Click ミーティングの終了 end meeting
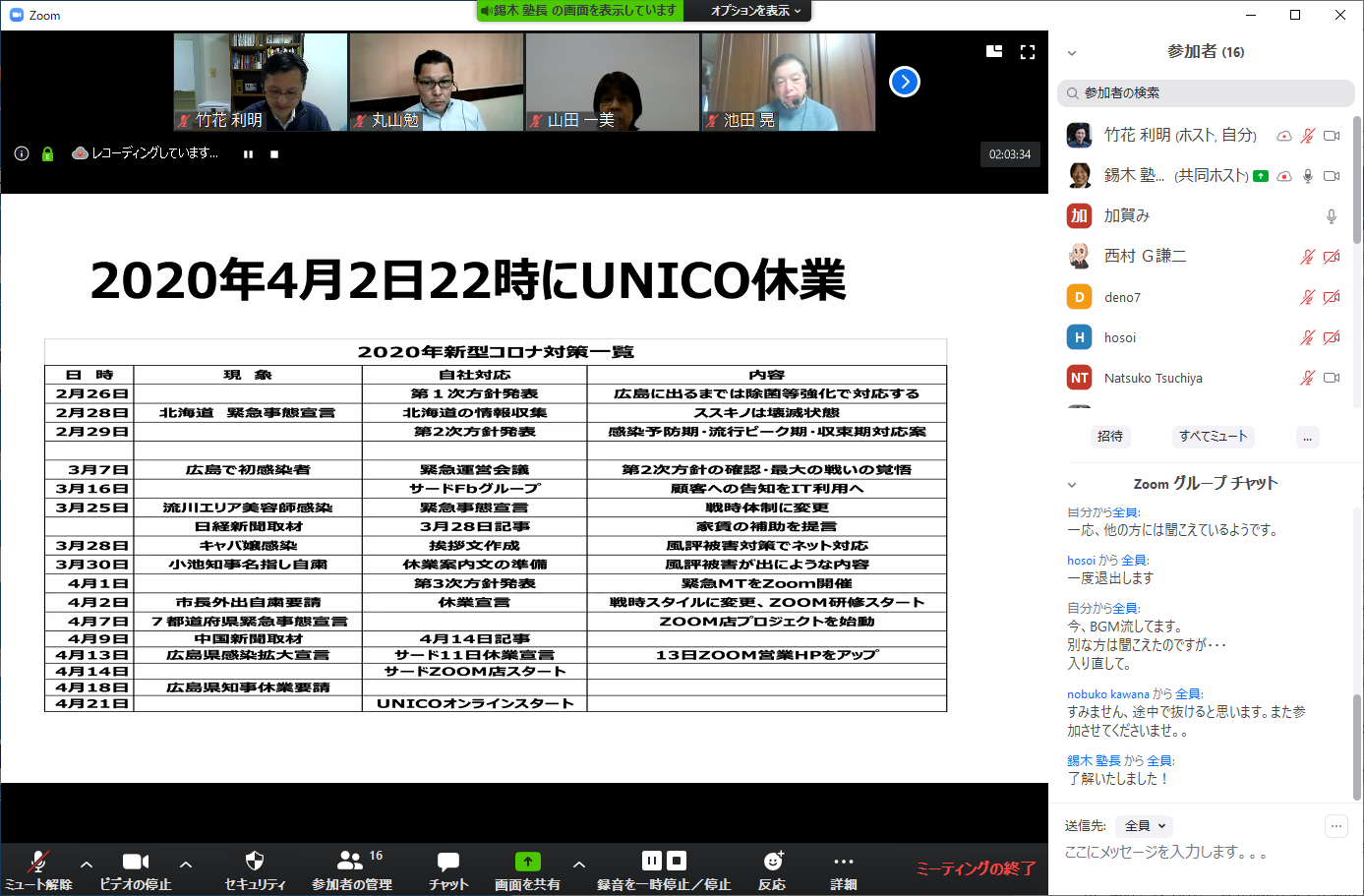Viewport: 1364px width, 896px height. pos(976,868)
